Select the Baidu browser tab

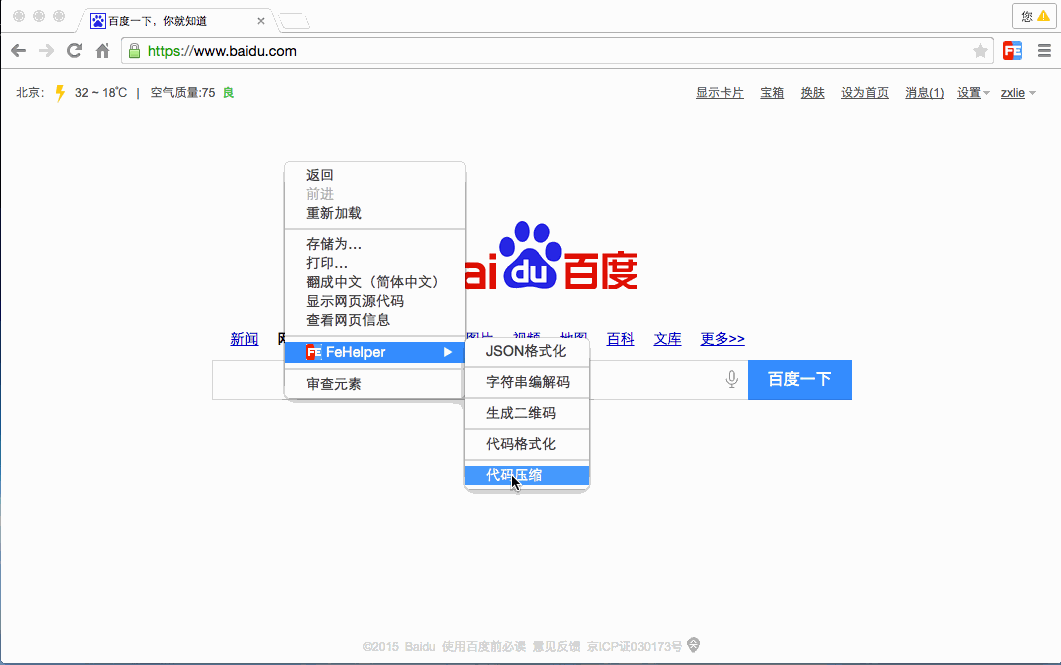coord(177,21)
